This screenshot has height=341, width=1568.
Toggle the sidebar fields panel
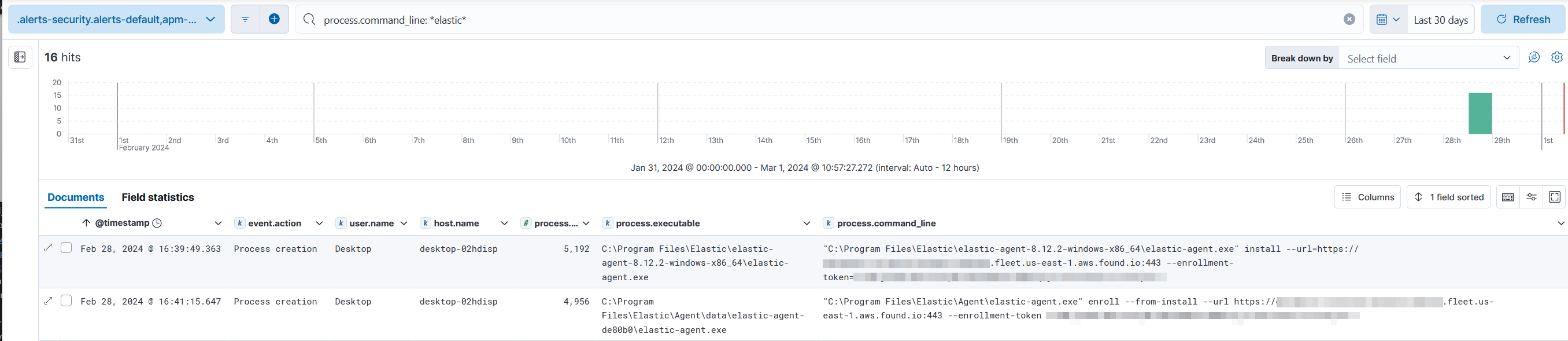(20, 57)
